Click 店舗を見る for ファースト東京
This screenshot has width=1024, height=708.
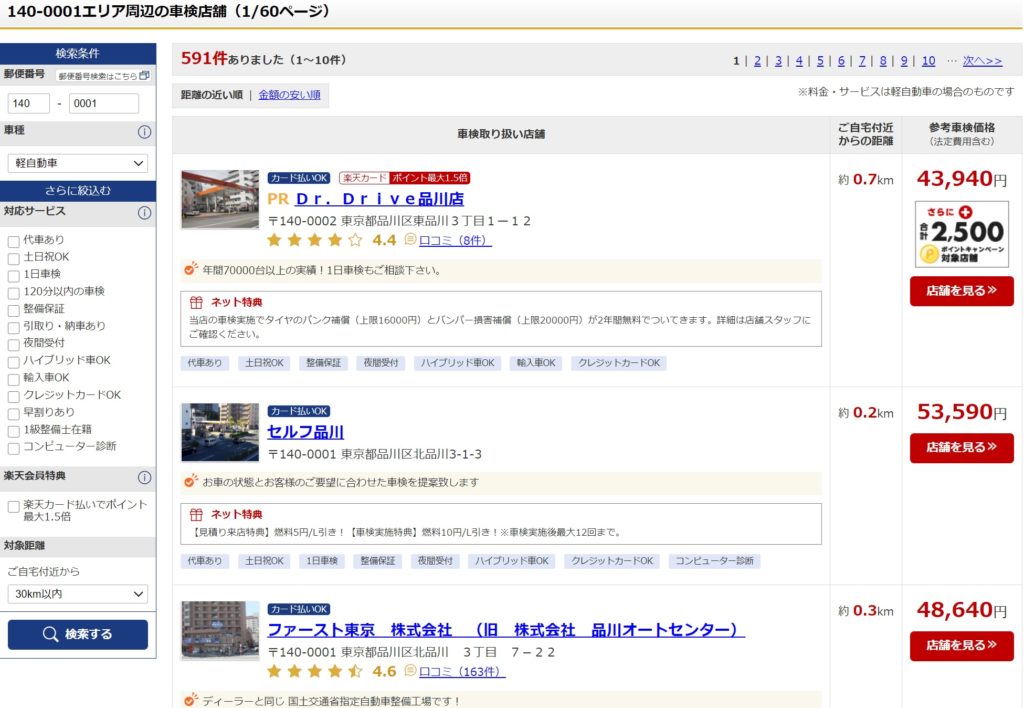(x=961, y=645)
